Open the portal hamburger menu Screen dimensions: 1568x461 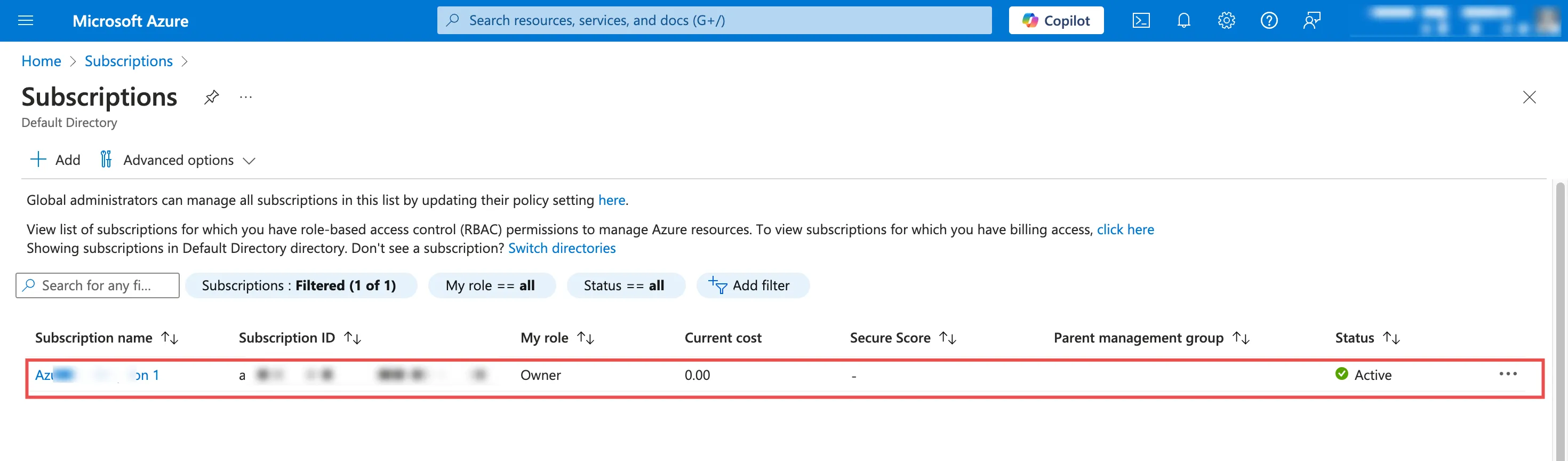[x=26, y=21]
